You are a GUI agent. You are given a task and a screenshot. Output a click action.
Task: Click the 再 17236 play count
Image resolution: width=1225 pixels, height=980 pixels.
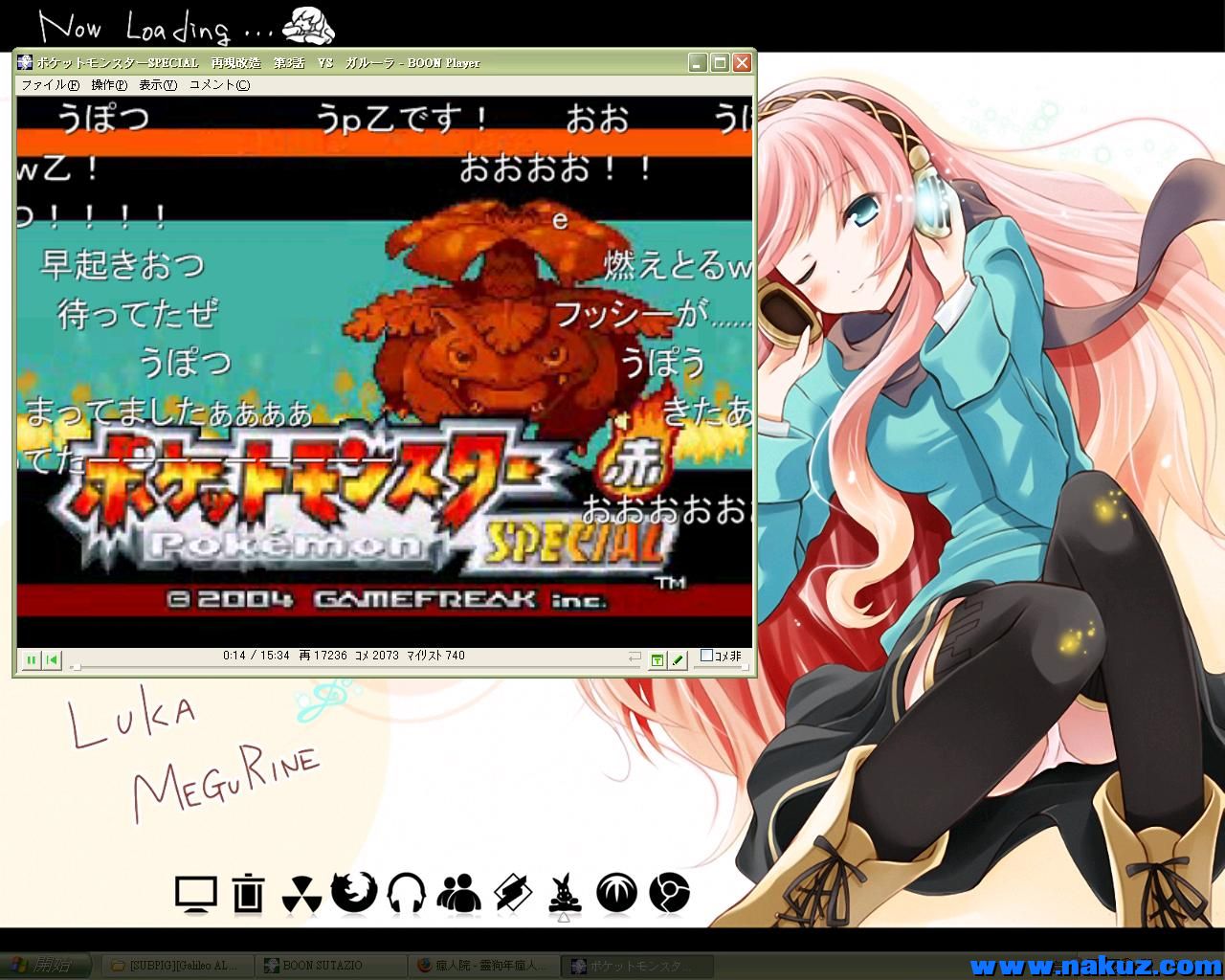(323, 656)
